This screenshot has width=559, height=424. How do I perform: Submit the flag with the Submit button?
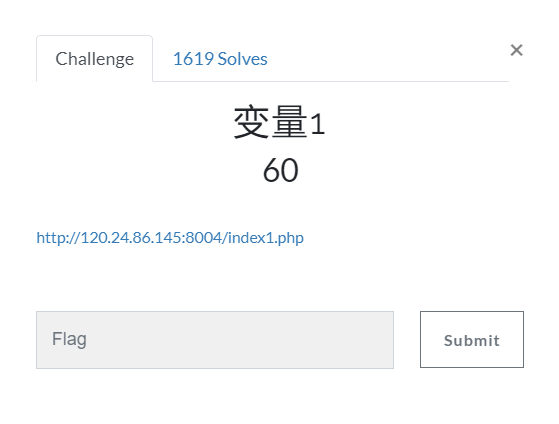472,339
